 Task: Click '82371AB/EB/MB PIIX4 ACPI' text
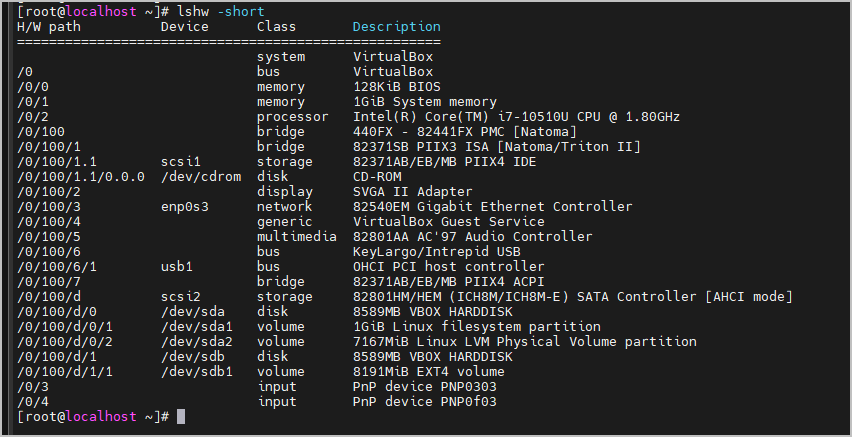449,282
